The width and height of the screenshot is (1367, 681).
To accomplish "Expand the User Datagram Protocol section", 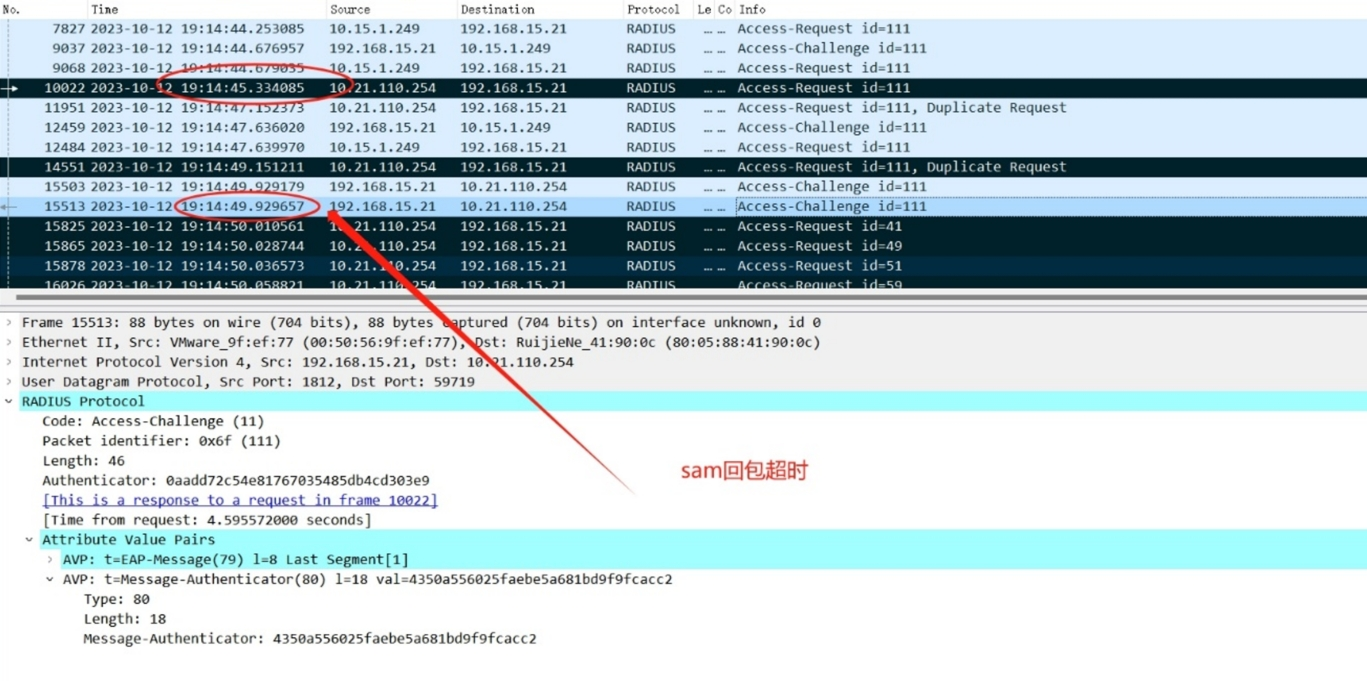I will (10, 382).
